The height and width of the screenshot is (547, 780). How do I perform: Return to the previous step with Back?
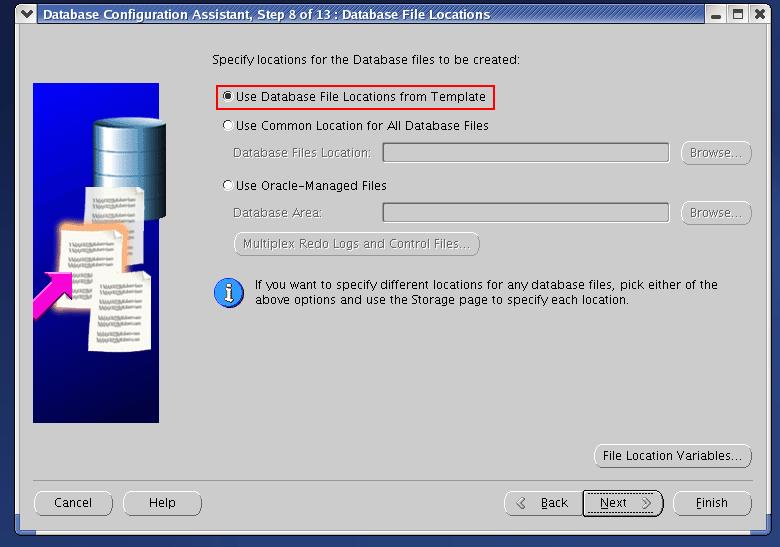(x=541, y=503)
